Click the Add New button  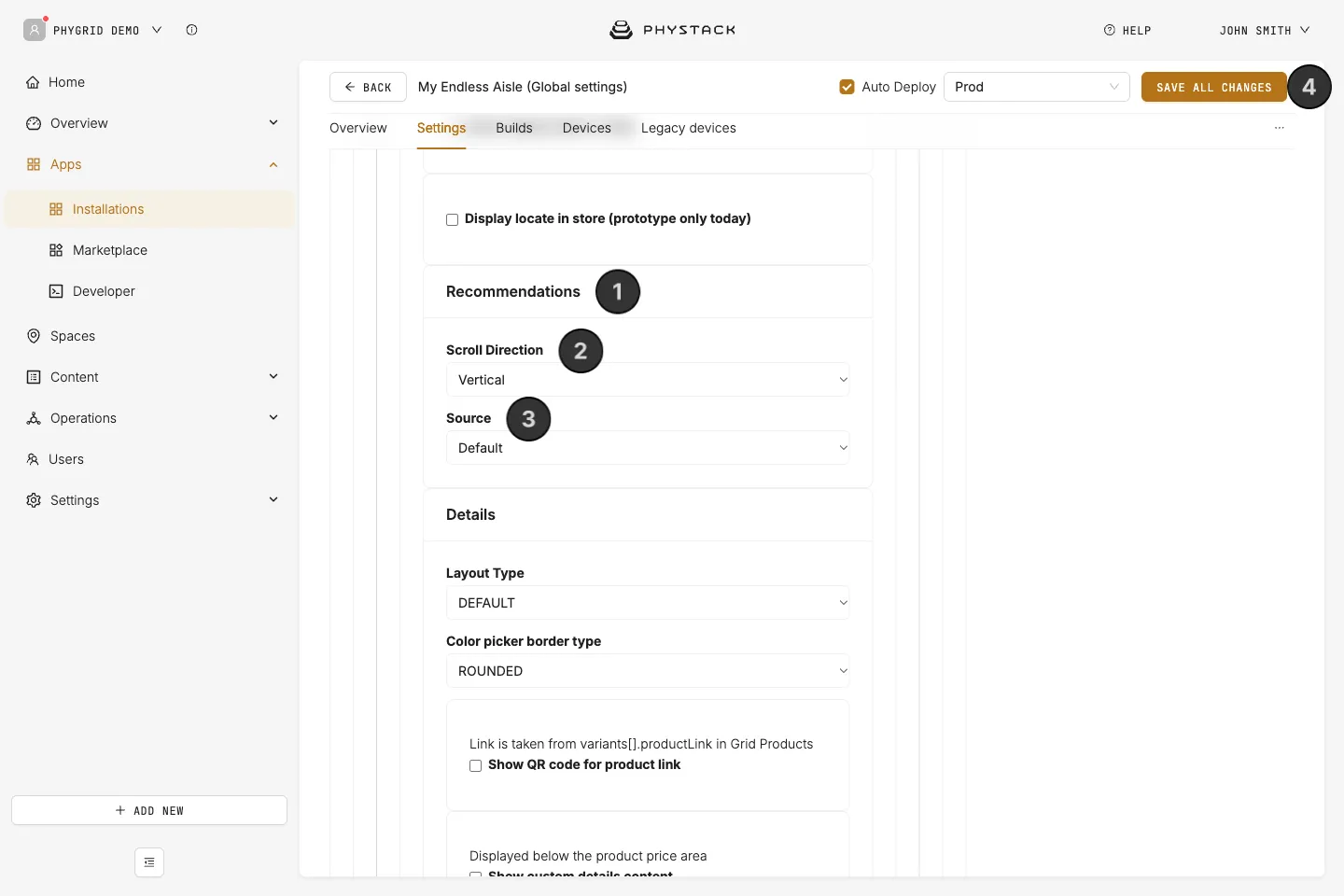coord(149,810)
